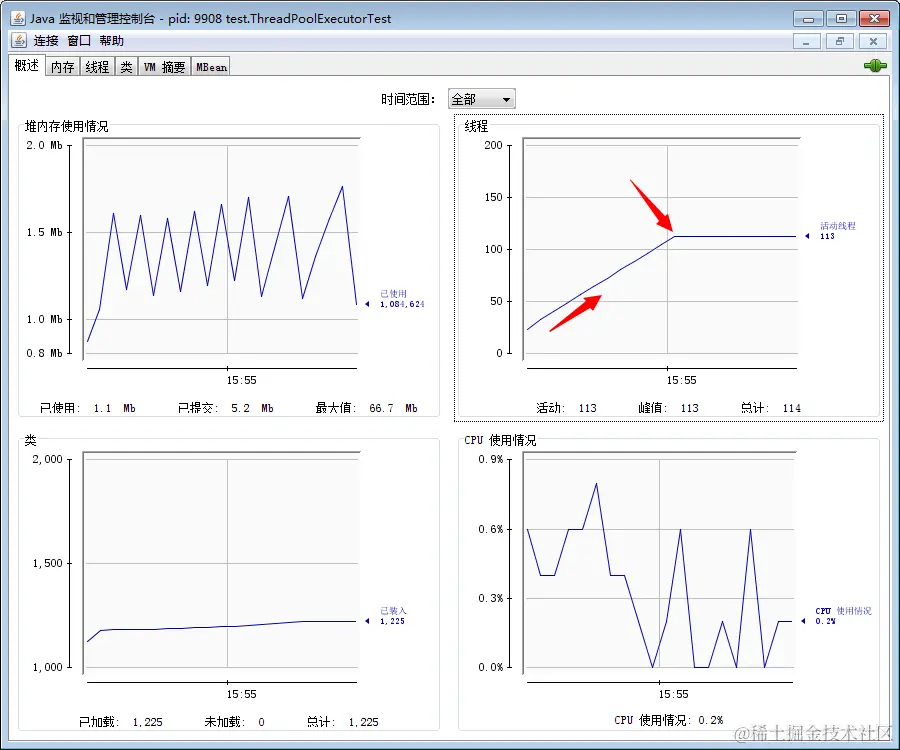Click the CPU 使用情况 0.2% legend label
900x750 pixels.
[843, 616]
